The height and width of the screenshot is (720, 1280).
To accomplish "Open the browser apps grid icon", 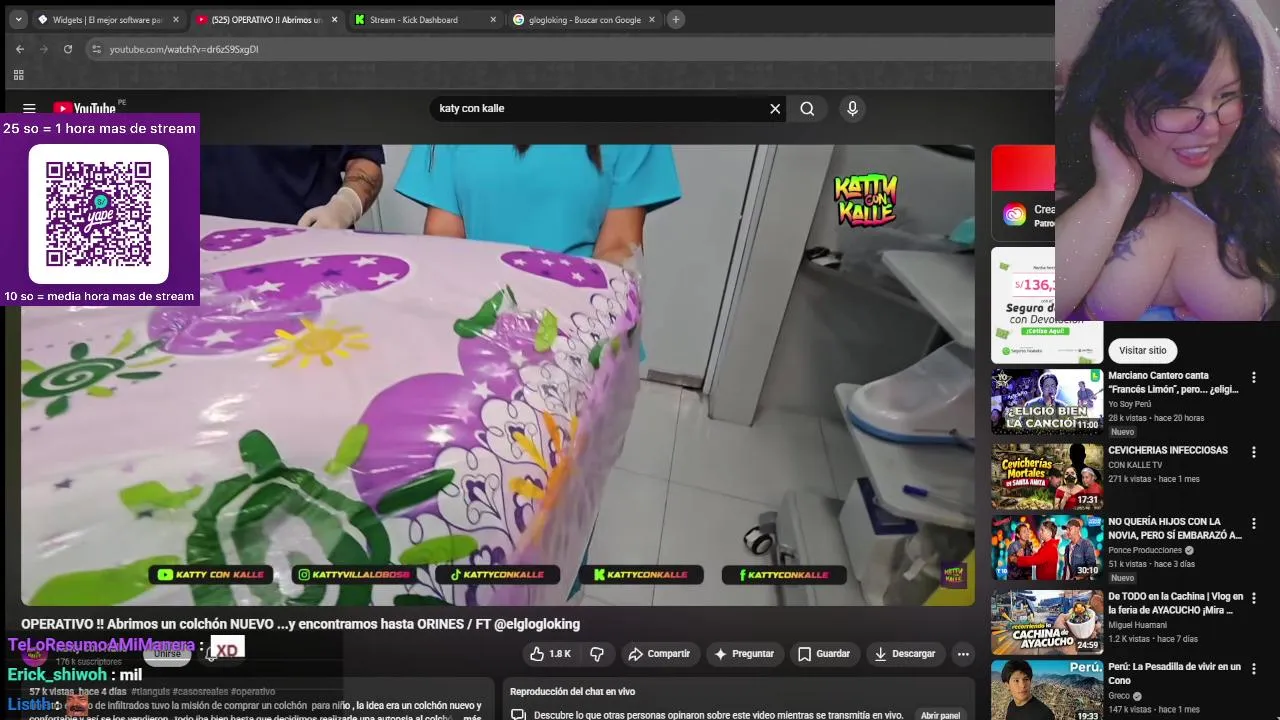I will (18, 75).
